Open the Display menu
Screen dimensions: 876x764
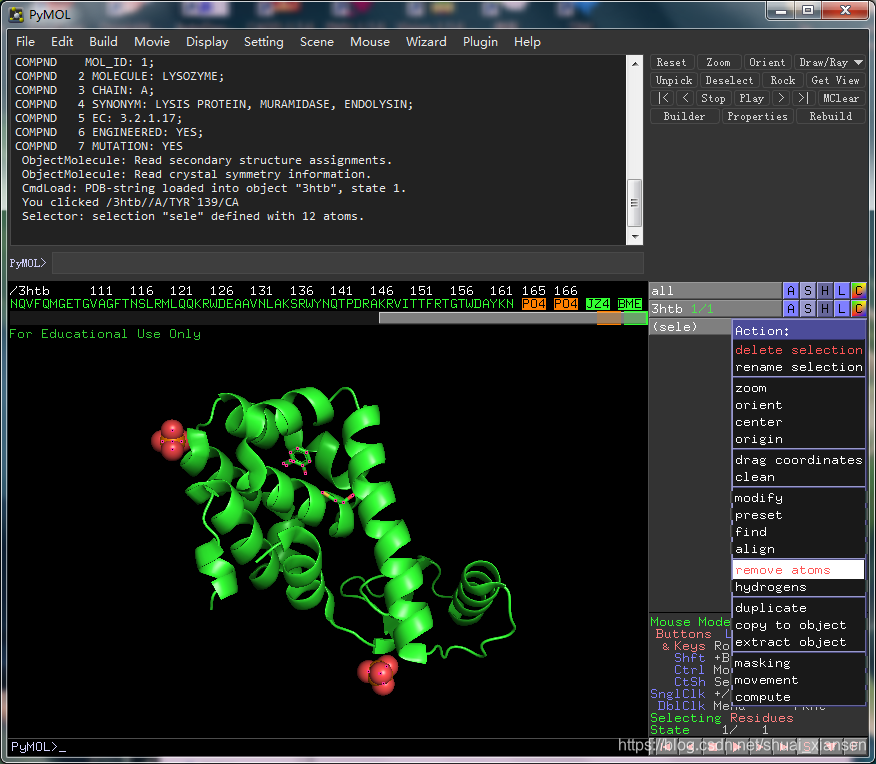pos(207,42)
